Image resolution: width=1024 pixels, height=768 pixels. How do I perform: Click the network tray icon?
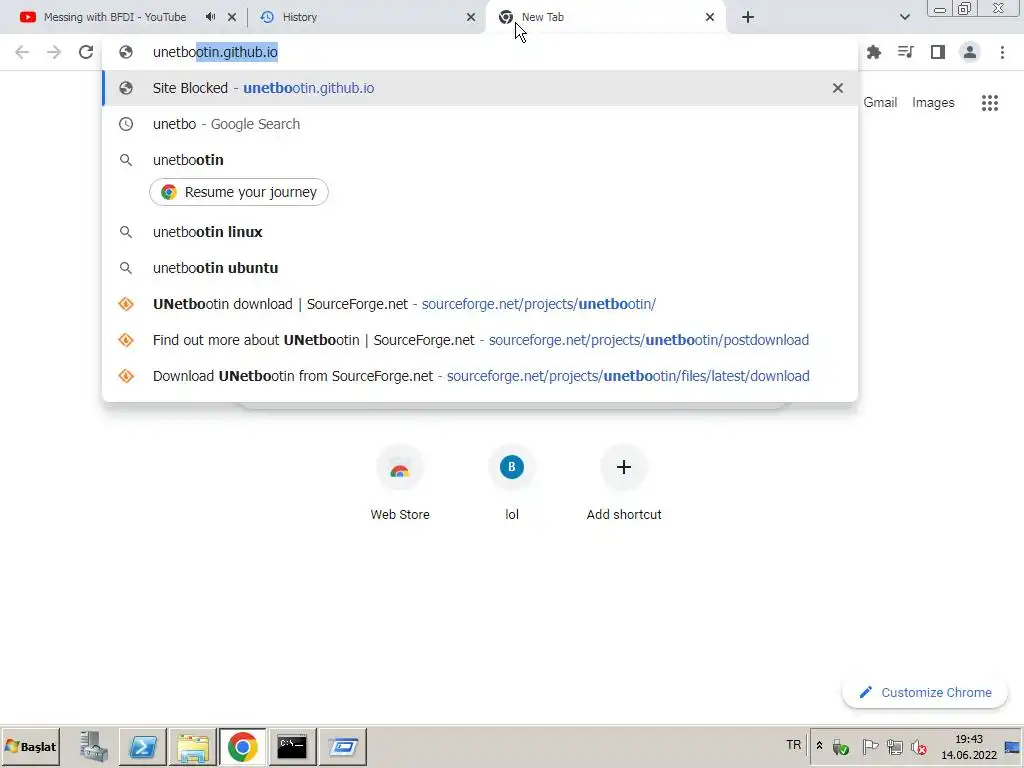point(895,746)
